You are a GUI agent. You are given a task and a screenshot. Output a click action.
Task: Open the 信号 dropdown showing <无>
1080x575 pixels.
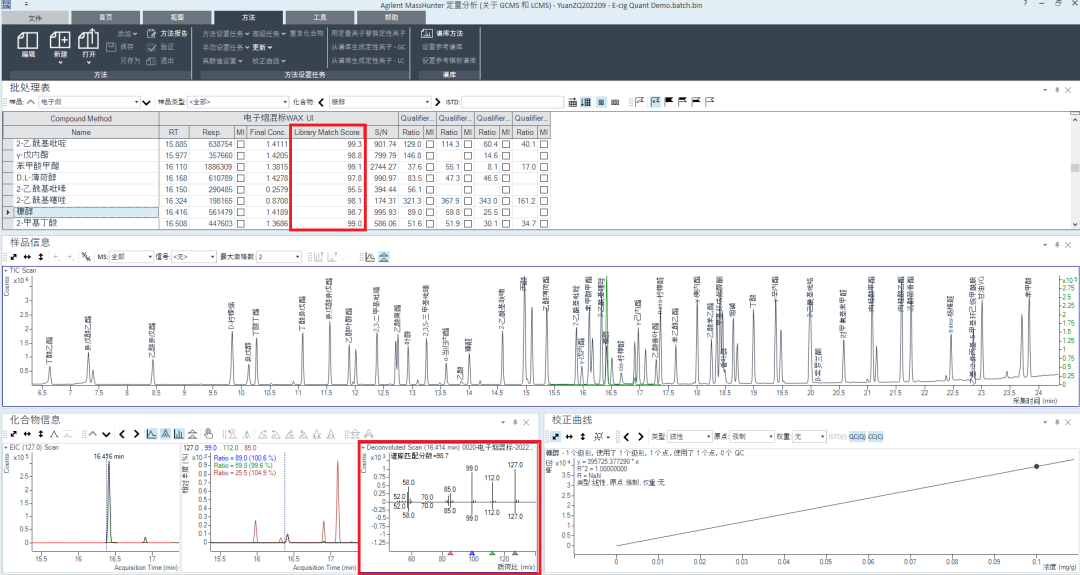point(193,257)
